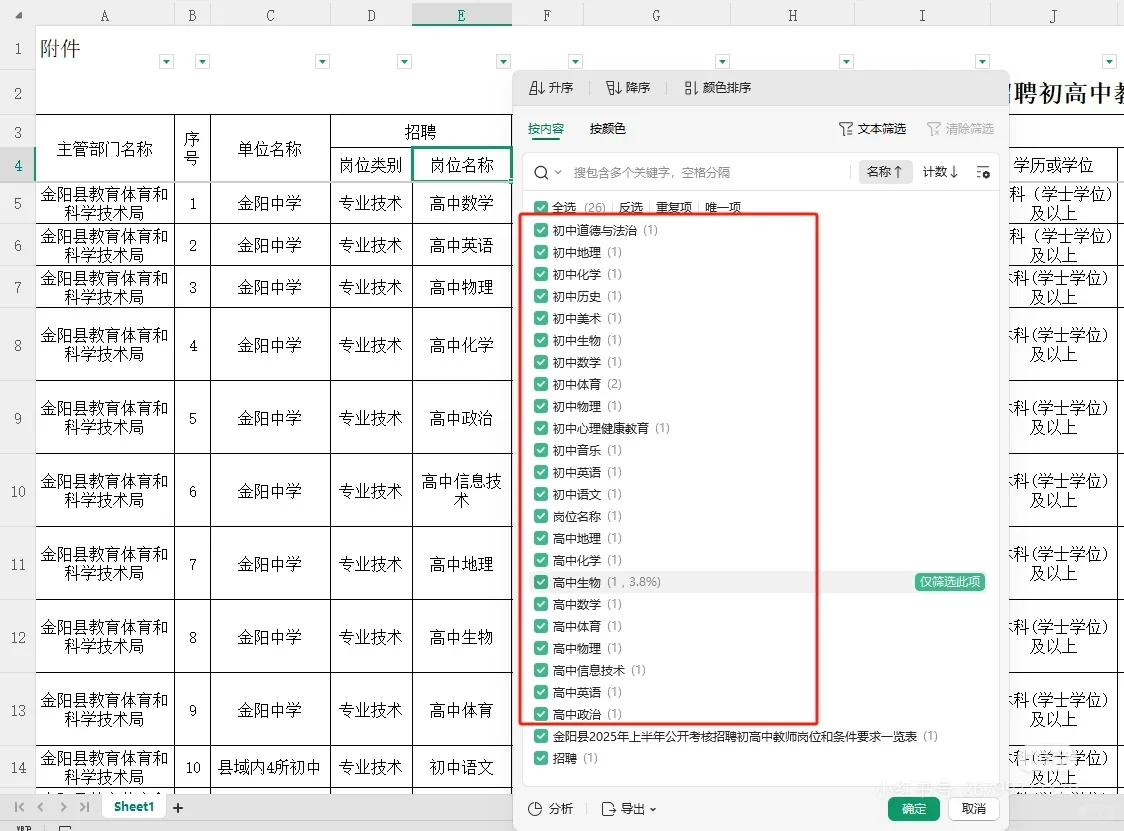This screenshot has width=1124, height=831.
Task: Click the 确定 confirm button
Action: point(913,808)
